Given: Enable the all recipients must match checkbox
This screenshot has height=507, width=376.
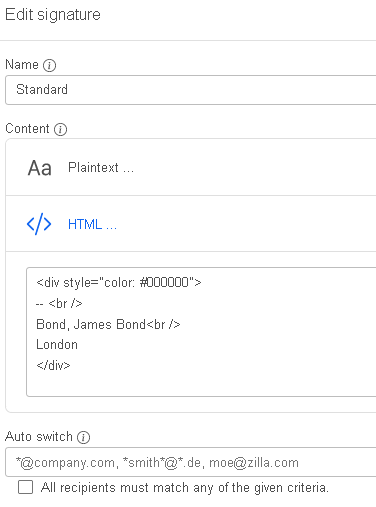Looking at the screenshot, I should 26,487.
